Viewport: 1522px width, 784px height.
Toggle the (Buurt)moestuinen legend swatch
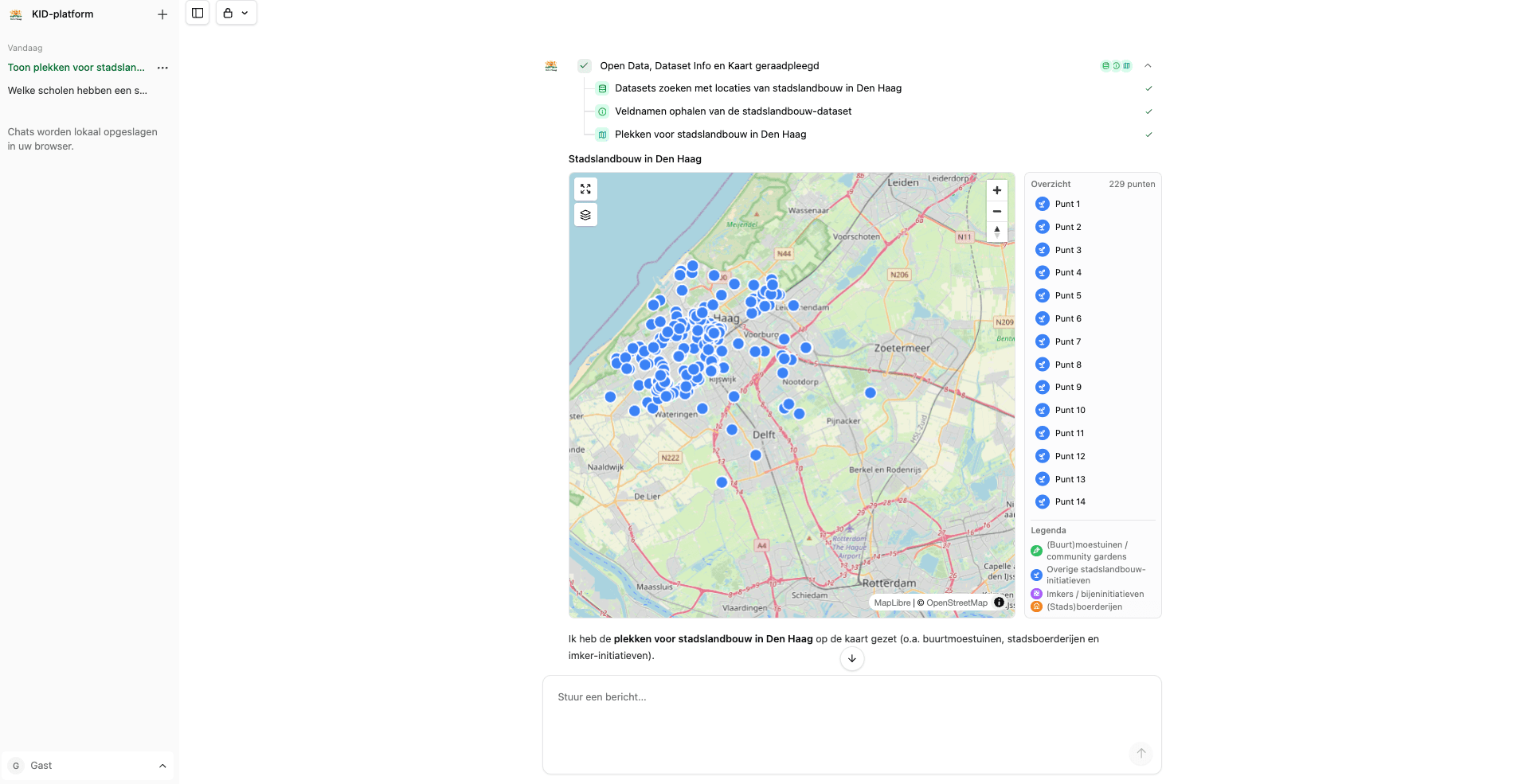(1036, 551)
